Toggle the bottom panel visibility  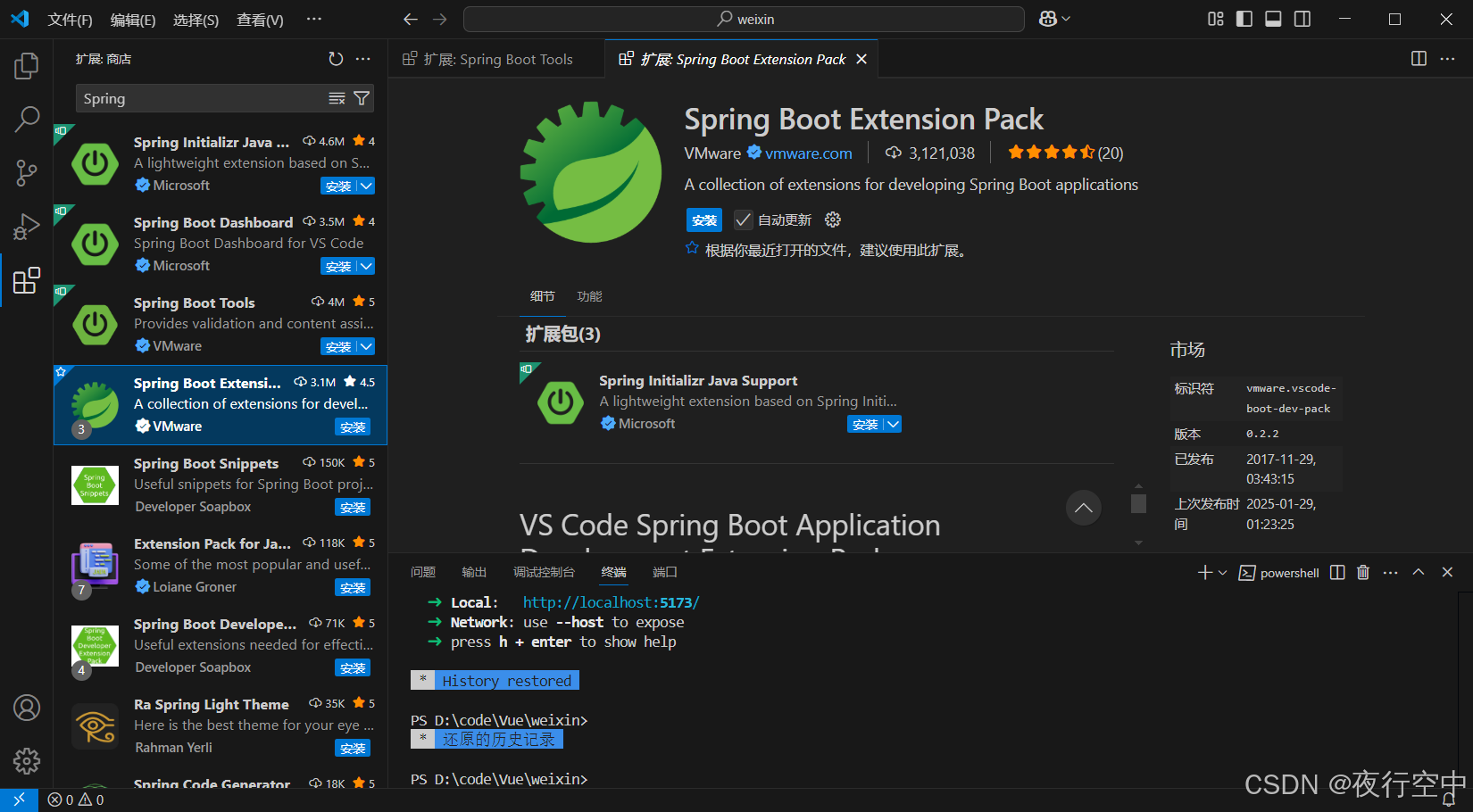[1274, 19]
